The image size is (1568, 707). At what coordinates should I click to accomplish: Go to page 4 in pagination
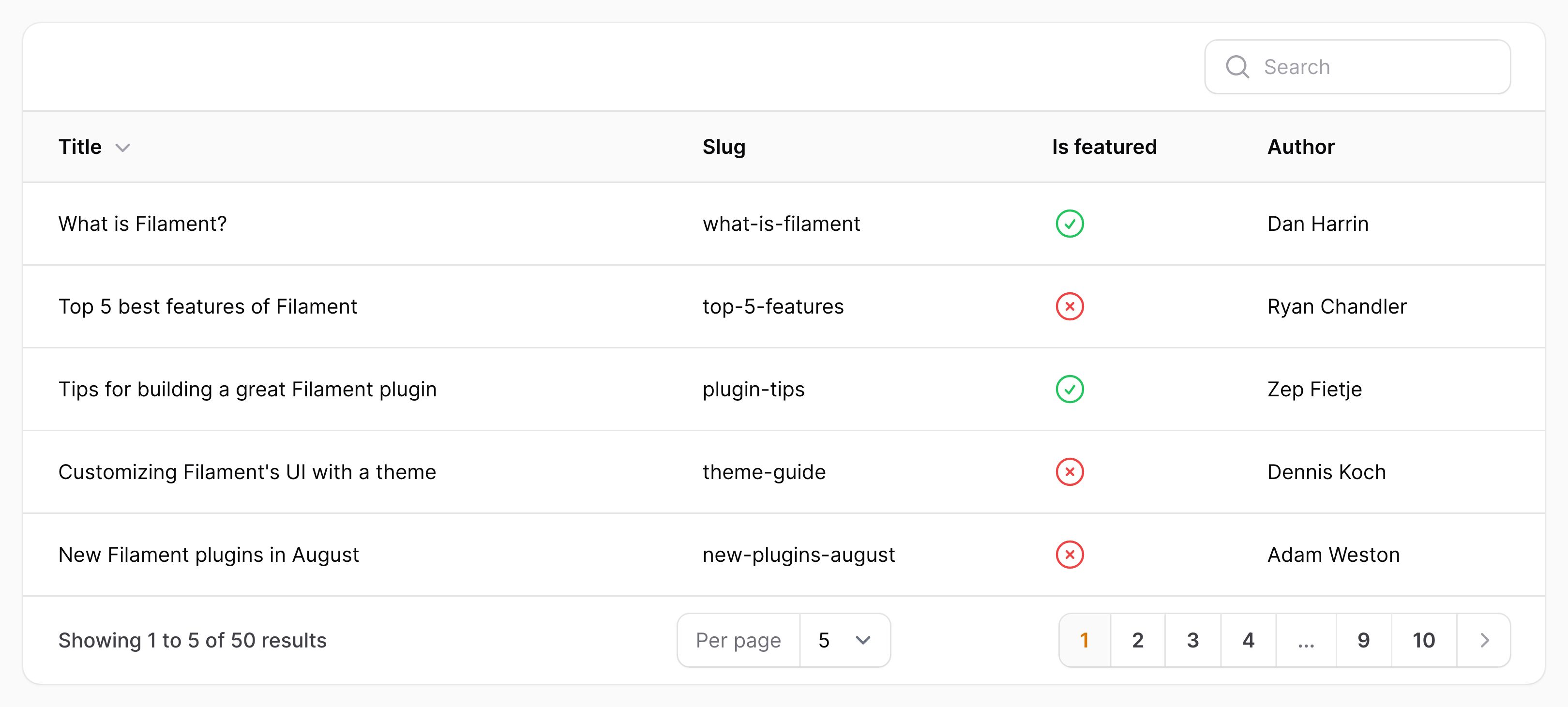(1249, 640)
